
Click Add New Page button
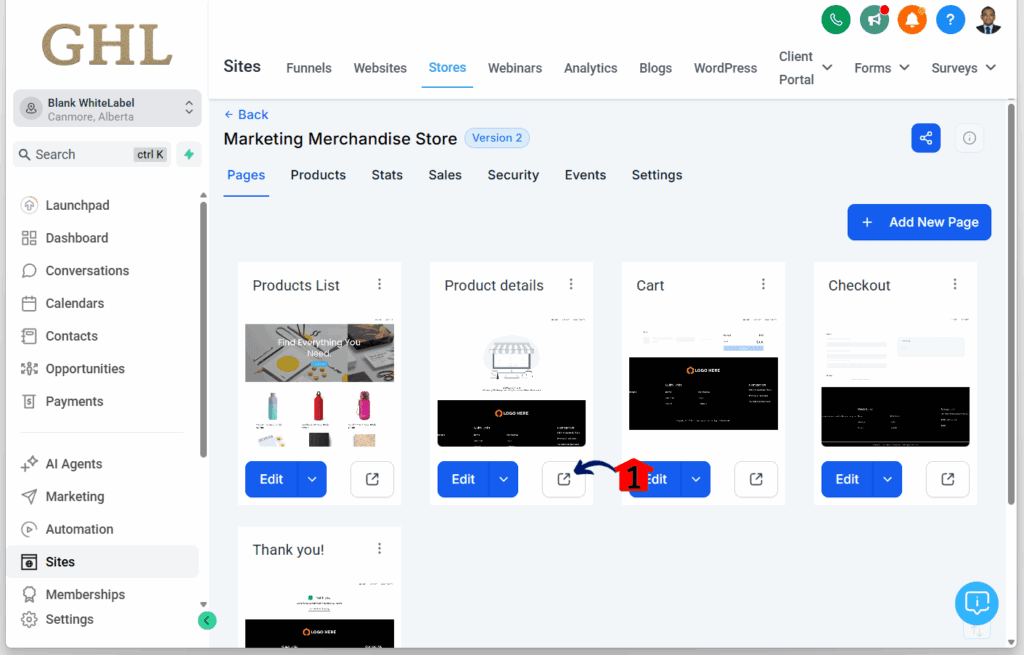[x=919, y=222]
